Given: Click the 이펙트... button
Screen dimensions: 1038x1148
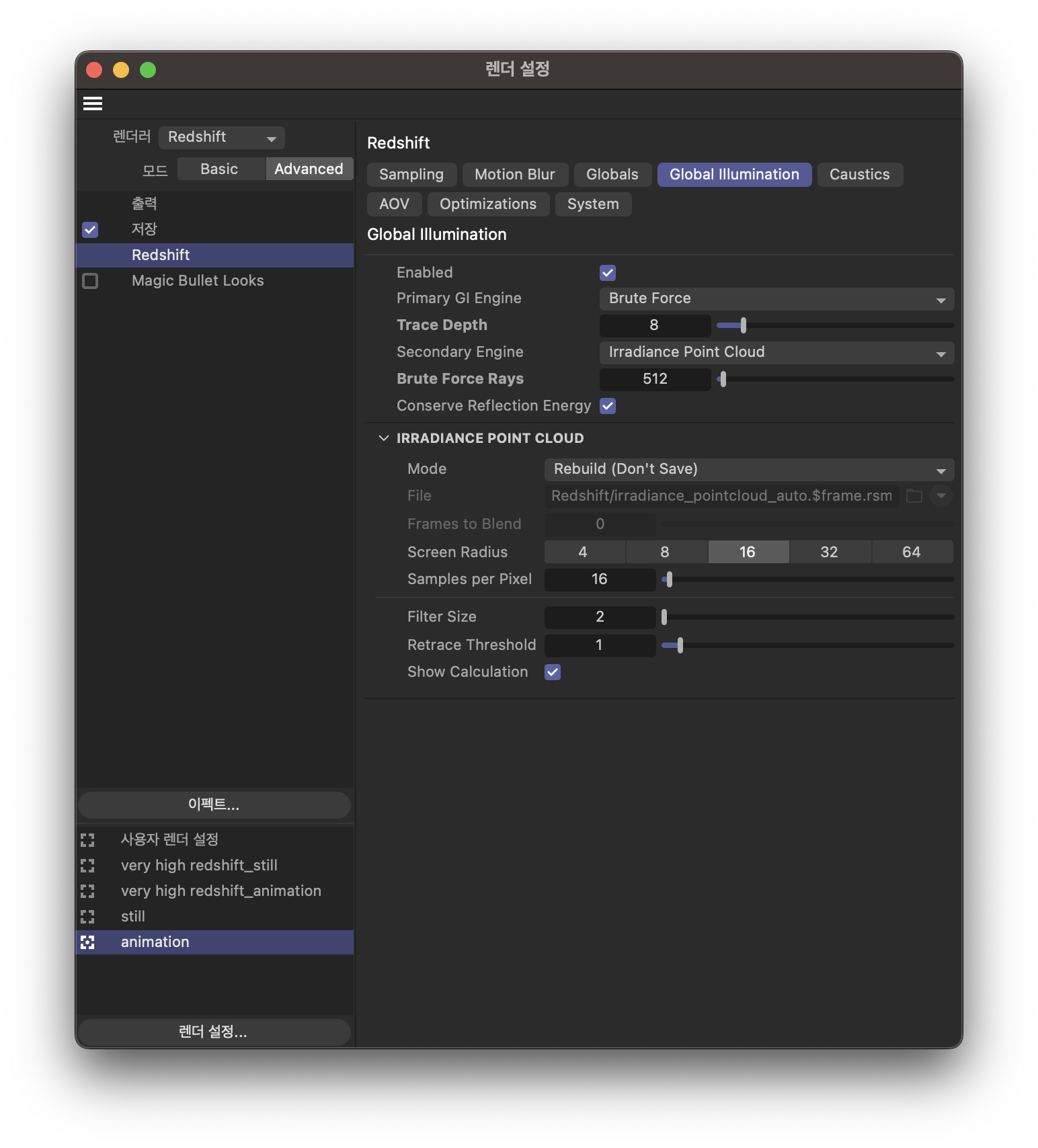Looking at the screenshot, I should 214,805.
